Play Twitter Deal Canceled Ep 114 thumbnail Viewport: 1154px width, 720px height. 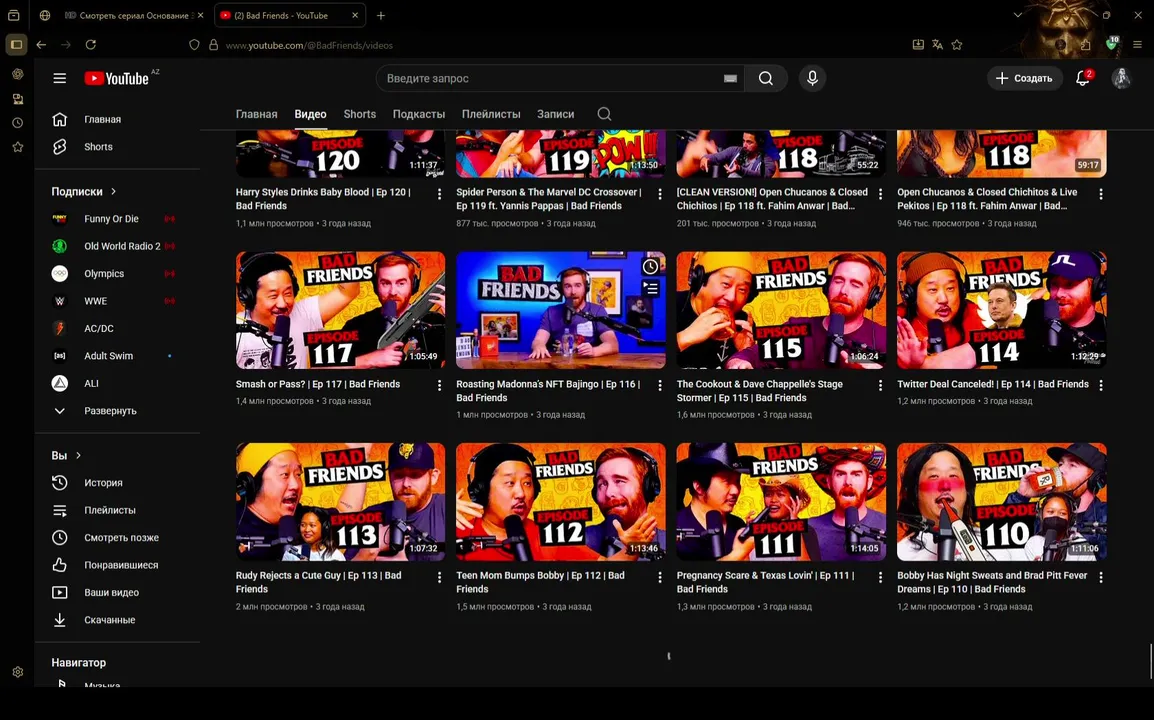1002,310
